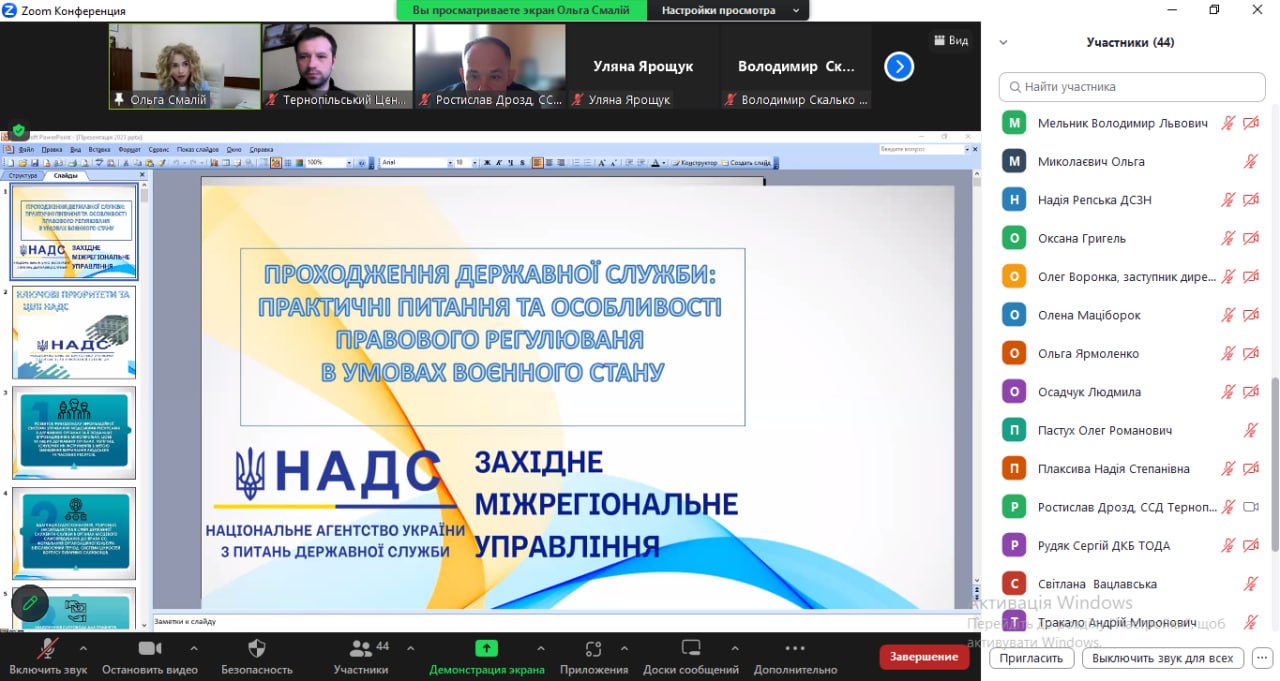Image resolution: width=1280 pixels, height=681 pixels.
Task: Click the Найти участника search field
Action: pos(1132,87)
